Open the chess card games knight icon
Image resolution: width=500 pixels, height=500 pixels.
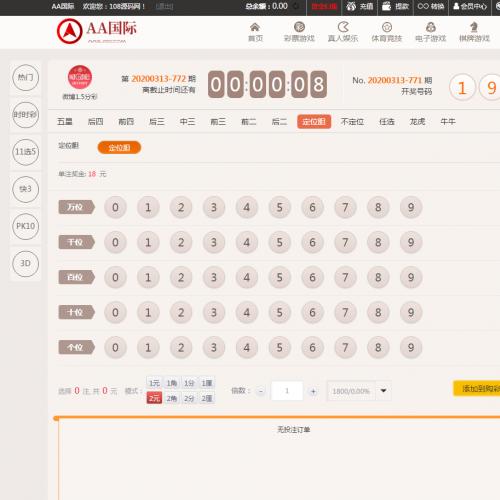[474, 27]
